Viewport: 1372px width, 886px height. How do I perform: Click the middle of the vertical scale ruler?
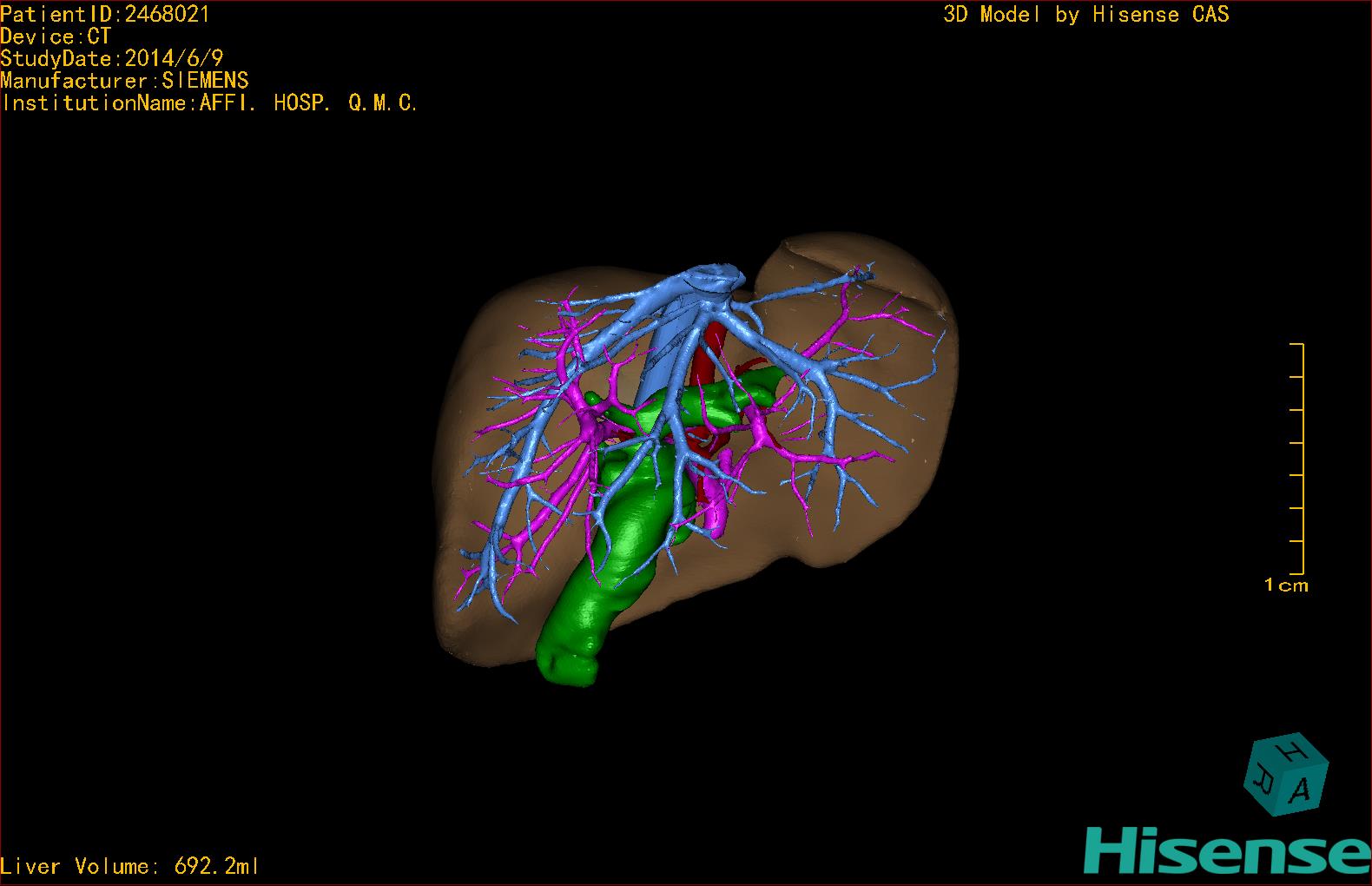(1303, 459)
